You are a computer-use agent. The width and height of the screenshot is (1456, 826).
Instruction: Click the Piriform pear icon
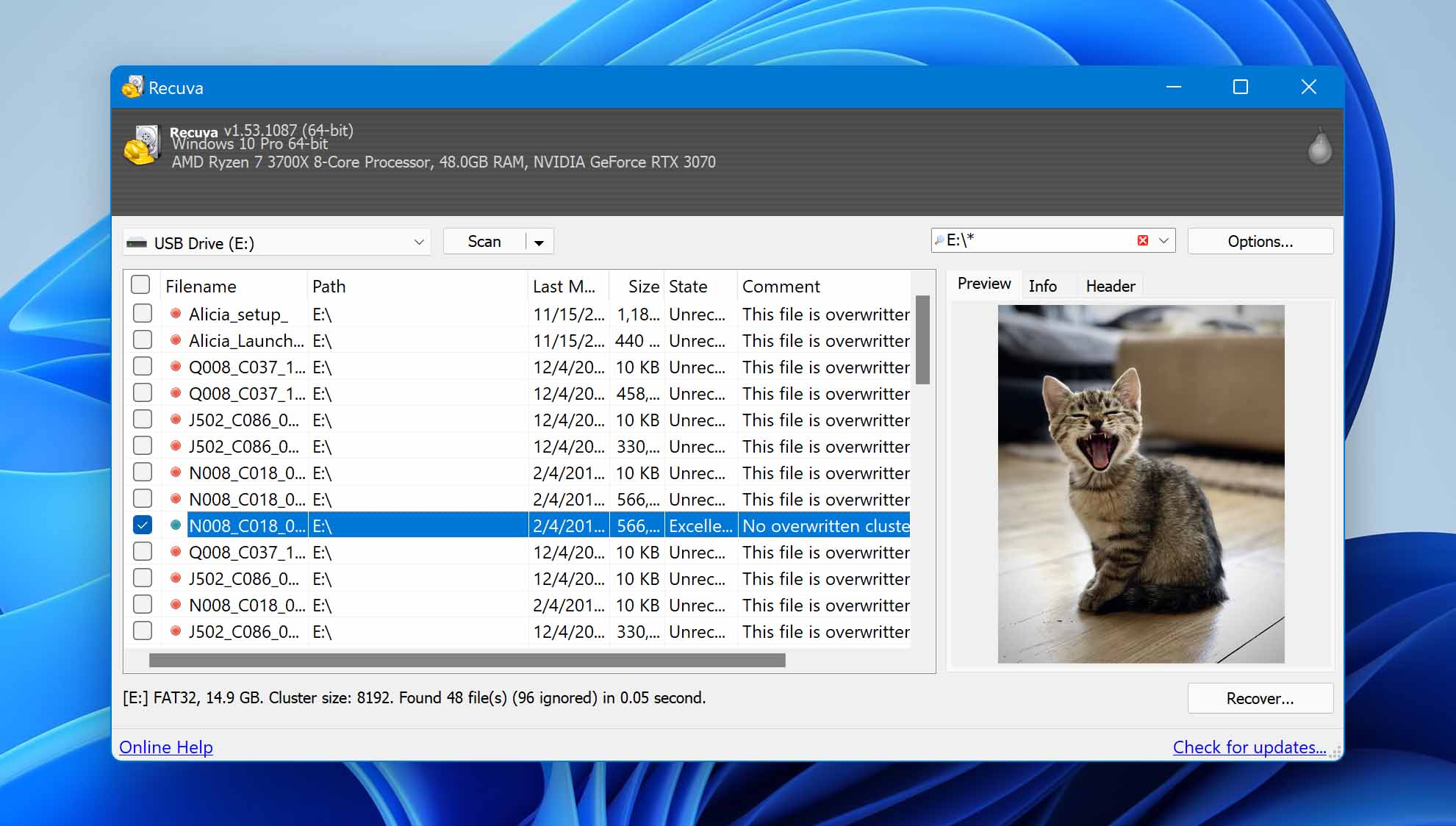(1319, 146)
